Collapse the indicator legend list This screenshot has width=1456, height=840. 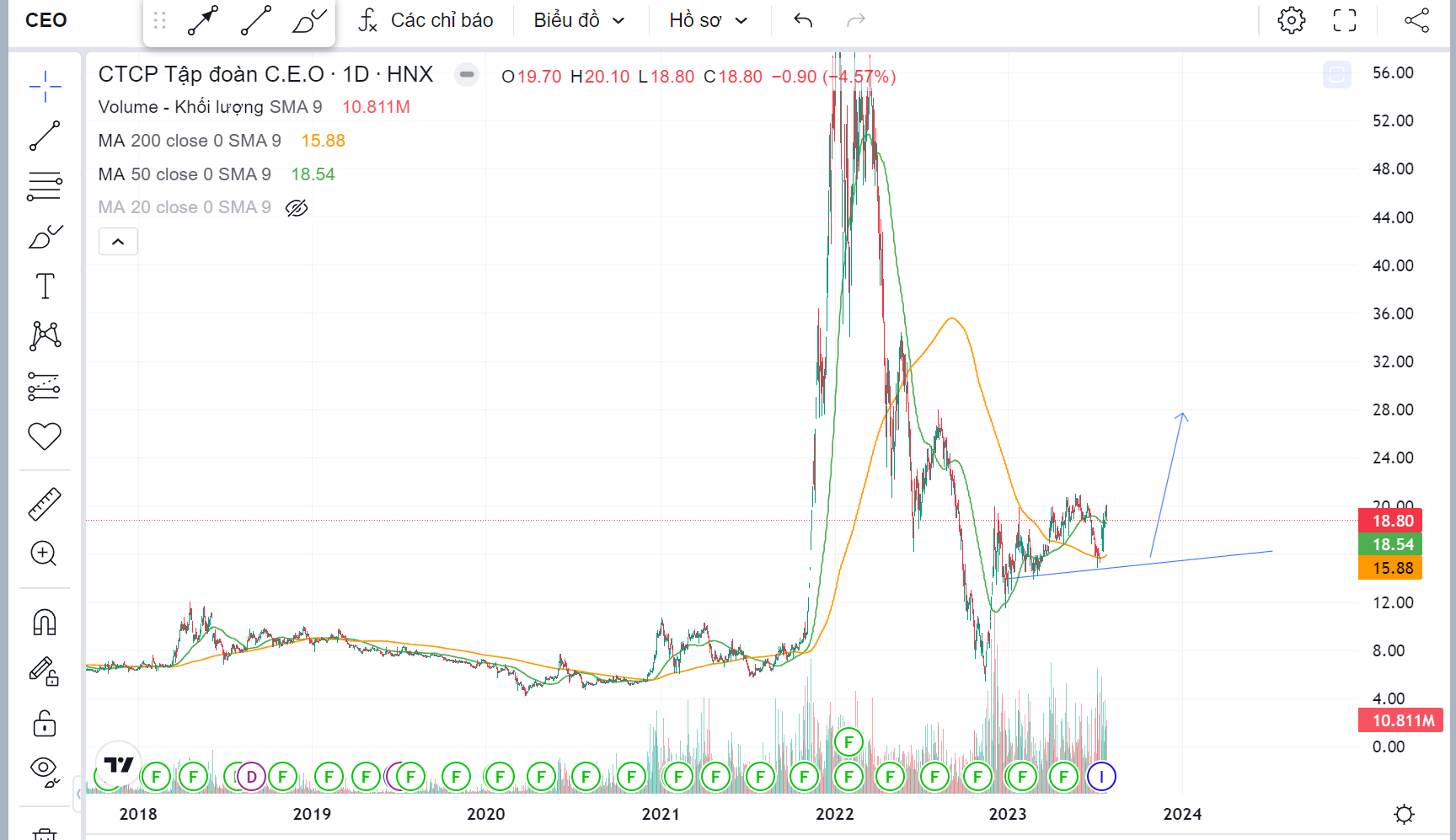pyautogui.click(x=118, y=242)
